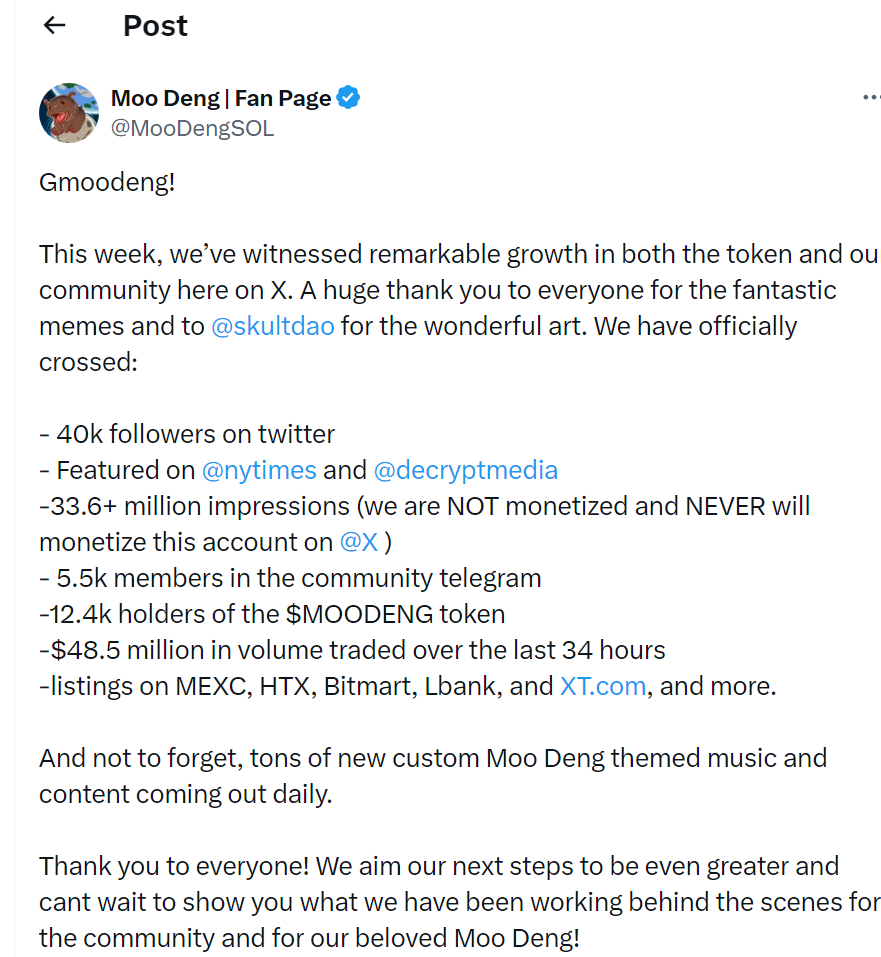Follow the XT.com link
Image resolution: width=881 pixels, height=957 pixels.
[x=602, y=686]
